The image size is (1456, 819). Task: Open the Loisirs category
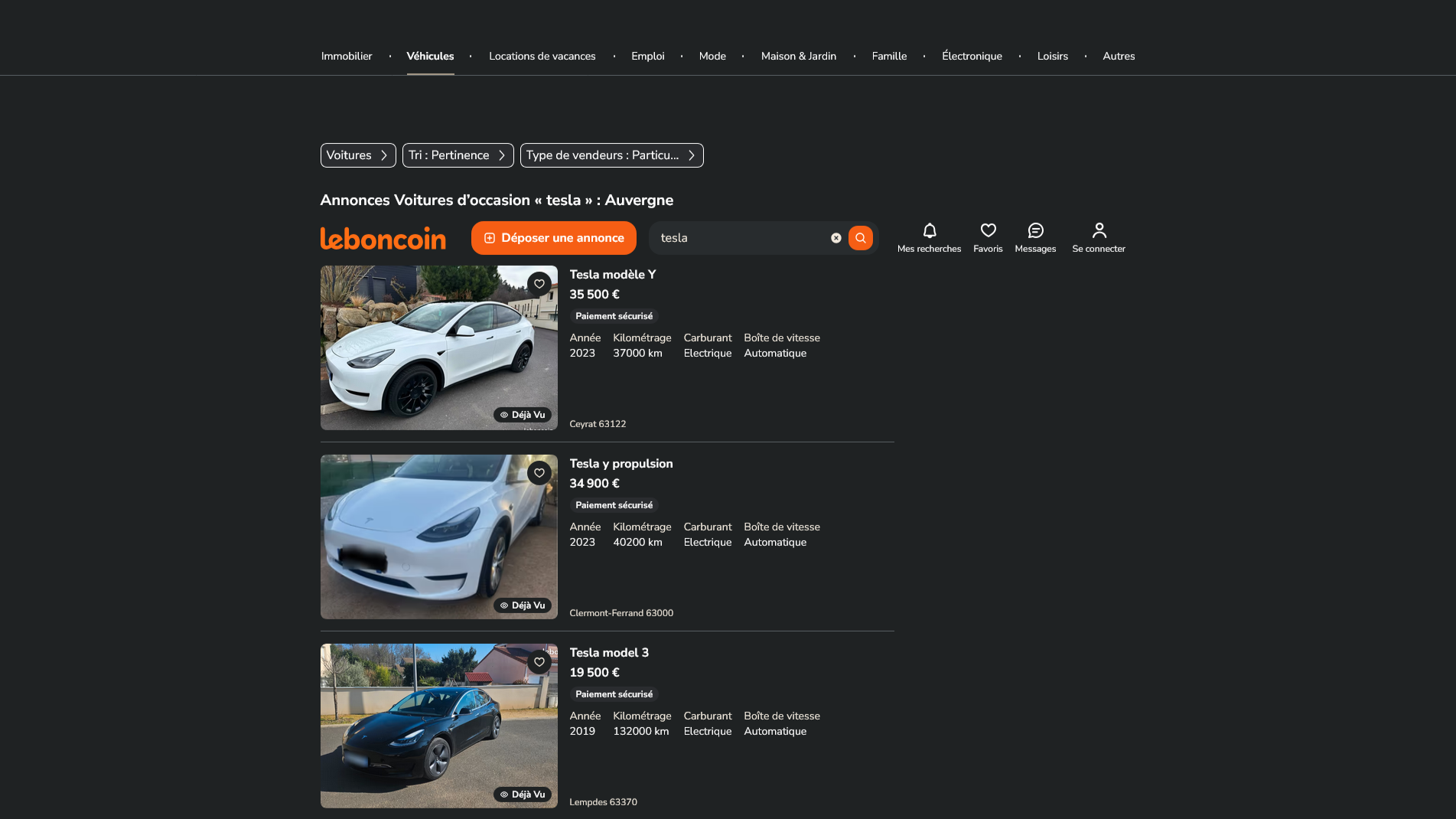point(1053,56)
